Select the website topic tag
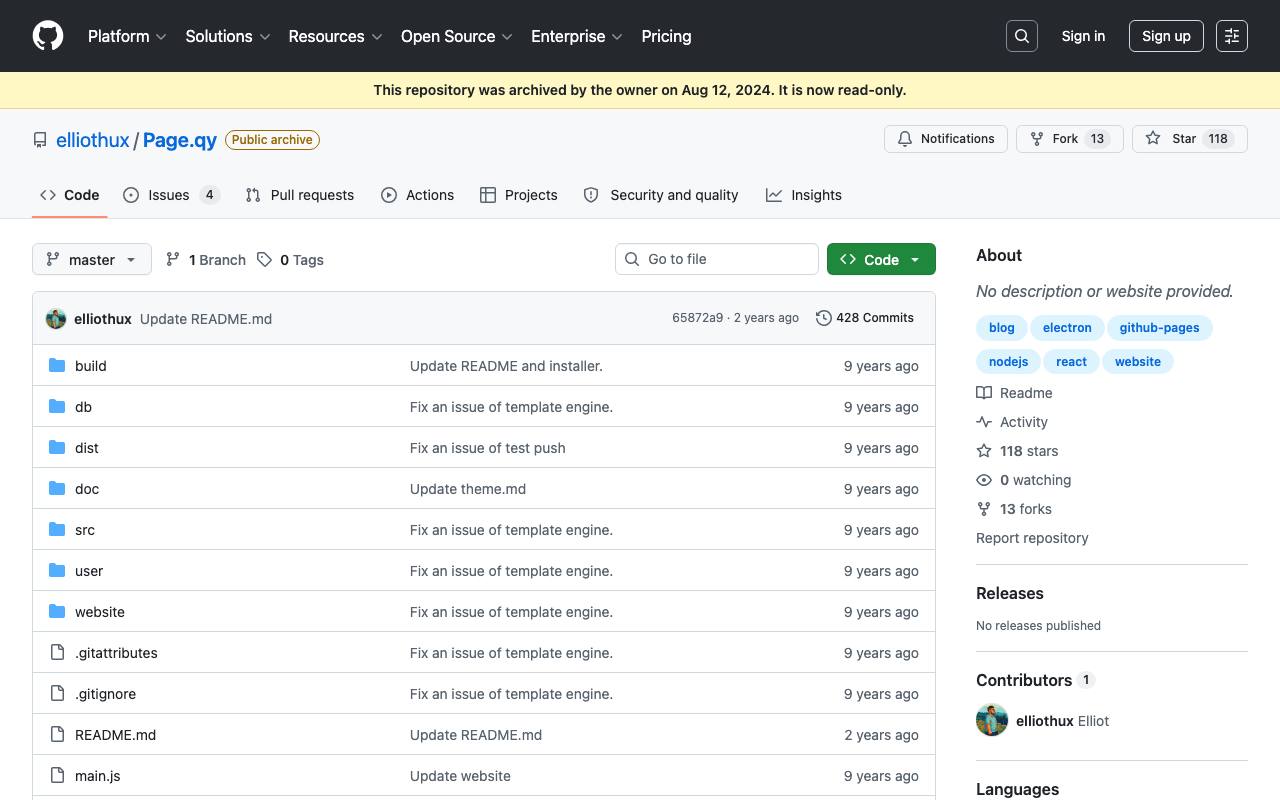Image resolution: width=1280 pixels, height=800 pixels. click(1138, 362)
